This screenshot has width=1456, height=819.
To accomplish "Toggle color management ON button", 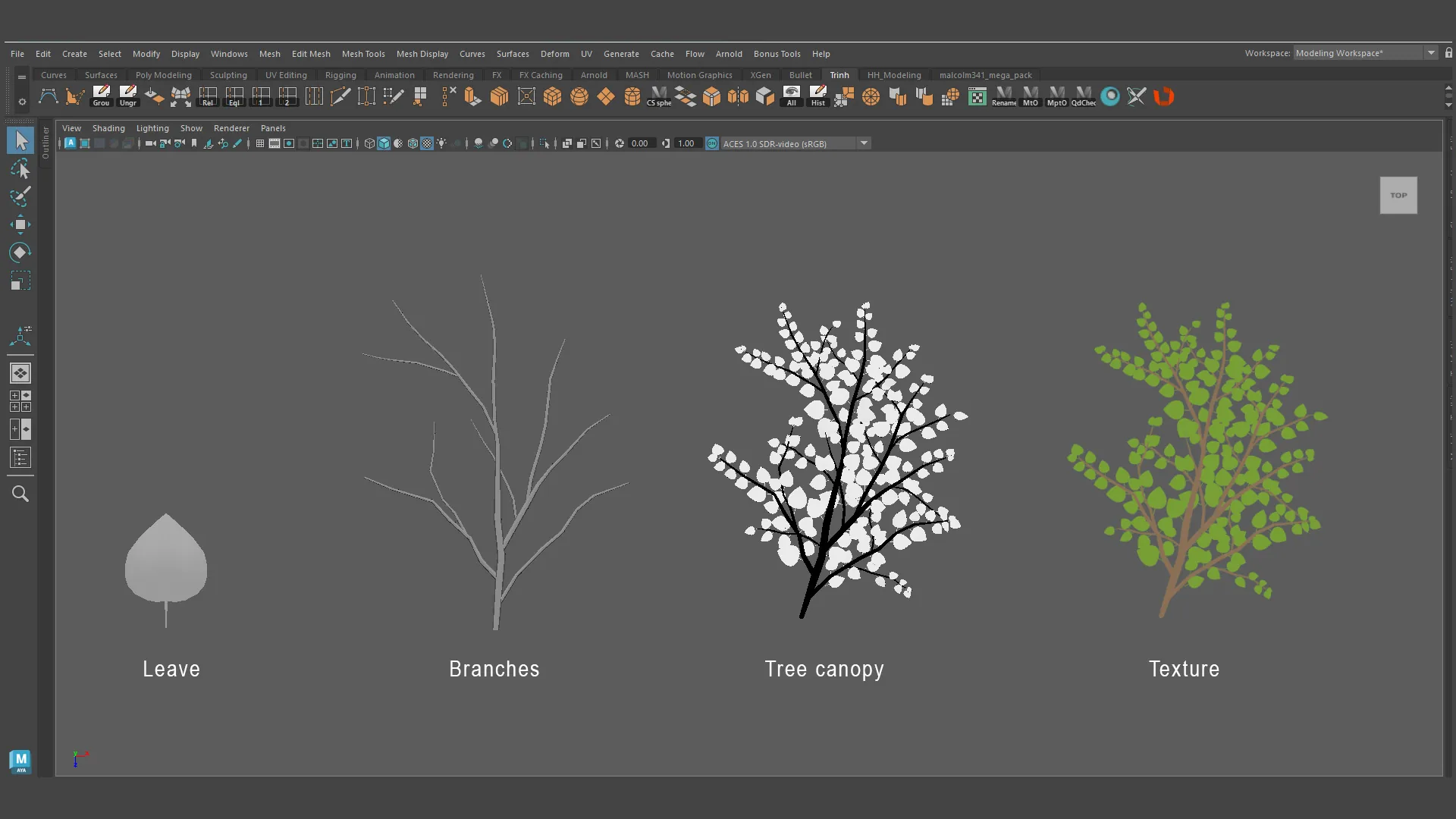I will pyautogui.click(x=712, y=143).
